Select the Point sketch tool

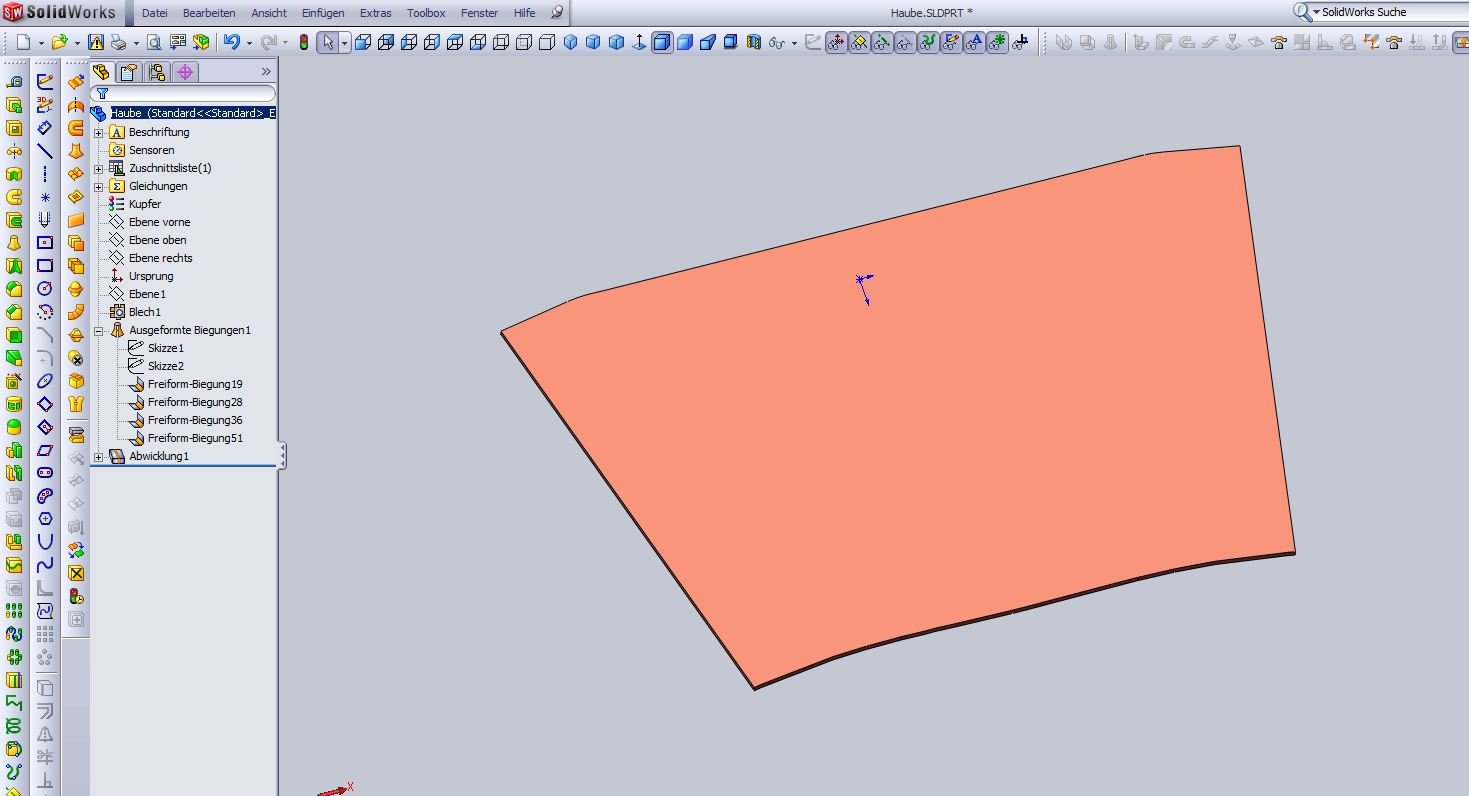[45, 197]
